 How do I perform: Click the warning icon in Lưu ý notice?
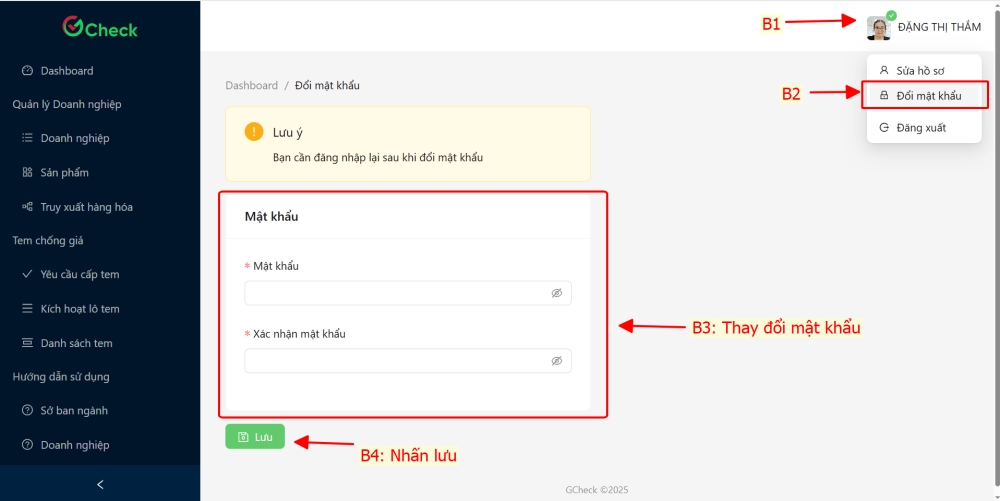click(x=254, y=132)
